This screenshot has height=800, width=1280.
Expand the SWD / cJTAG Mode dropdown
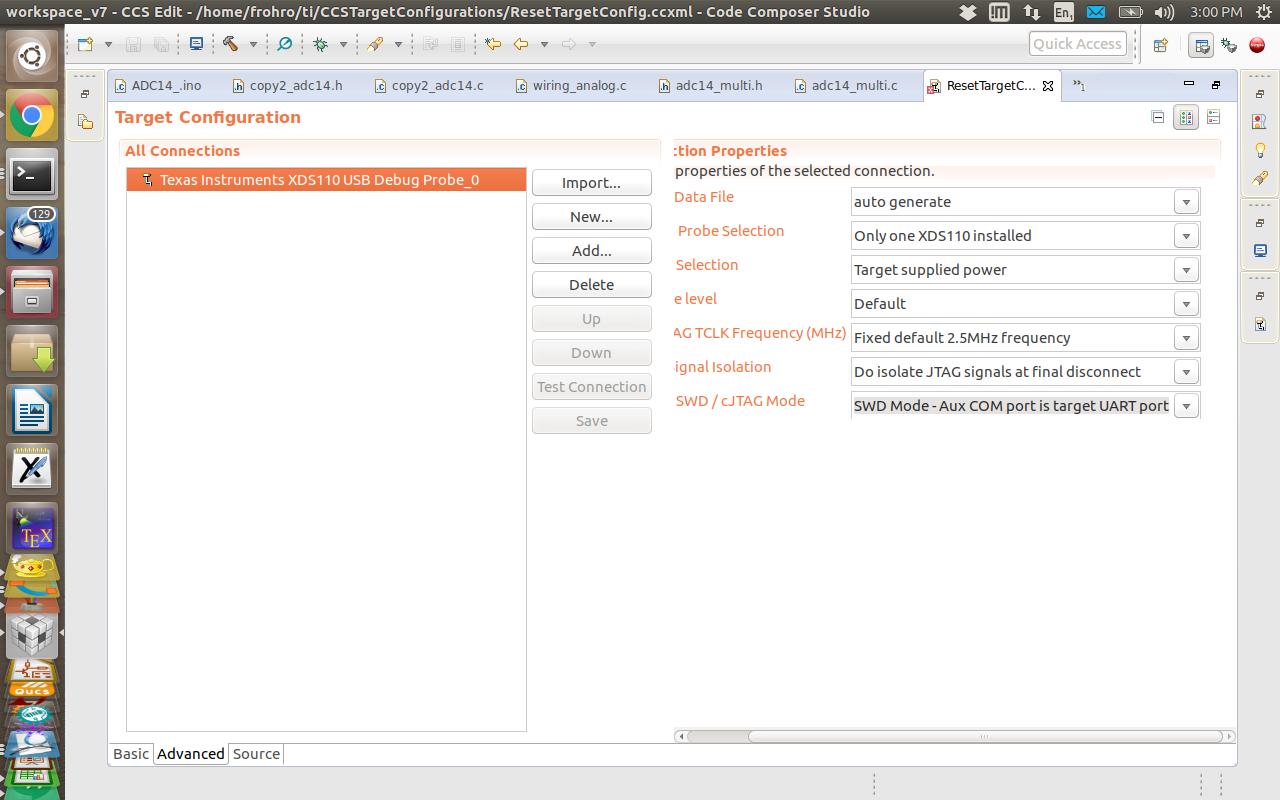coord(1186,406)
